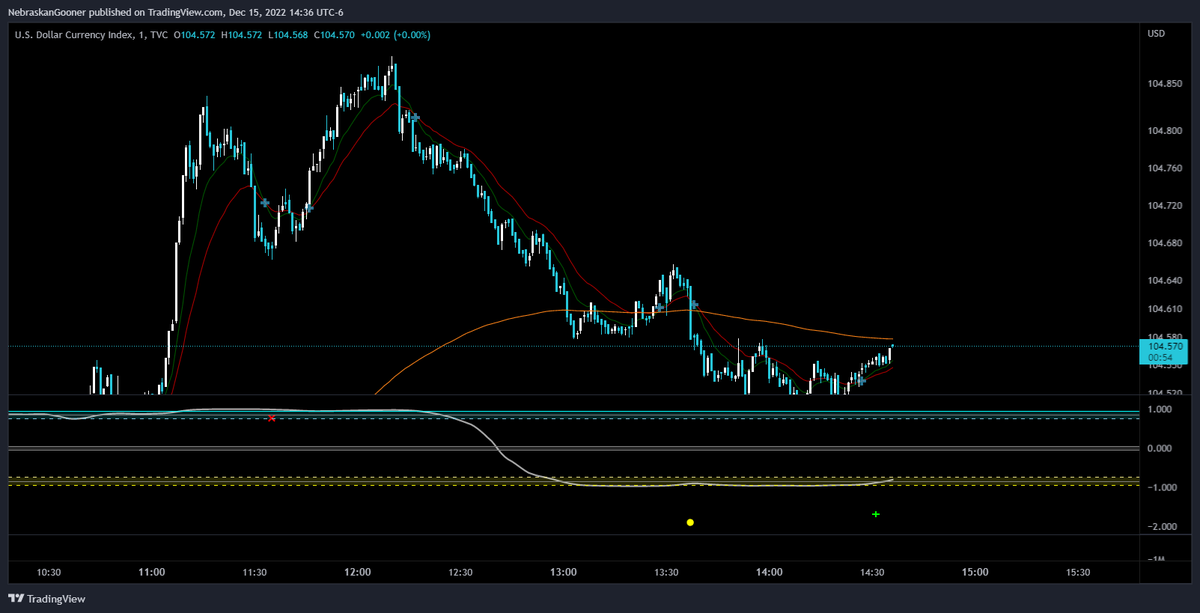Click the 10:30 time axis label
Image resolution: width=1200 pixels, height=613 pixels.
click(49, 573)
